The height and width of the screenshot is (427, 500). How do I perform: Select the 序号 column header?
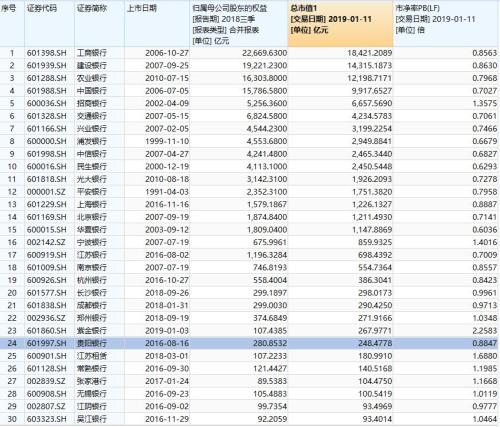pos(12,24)
